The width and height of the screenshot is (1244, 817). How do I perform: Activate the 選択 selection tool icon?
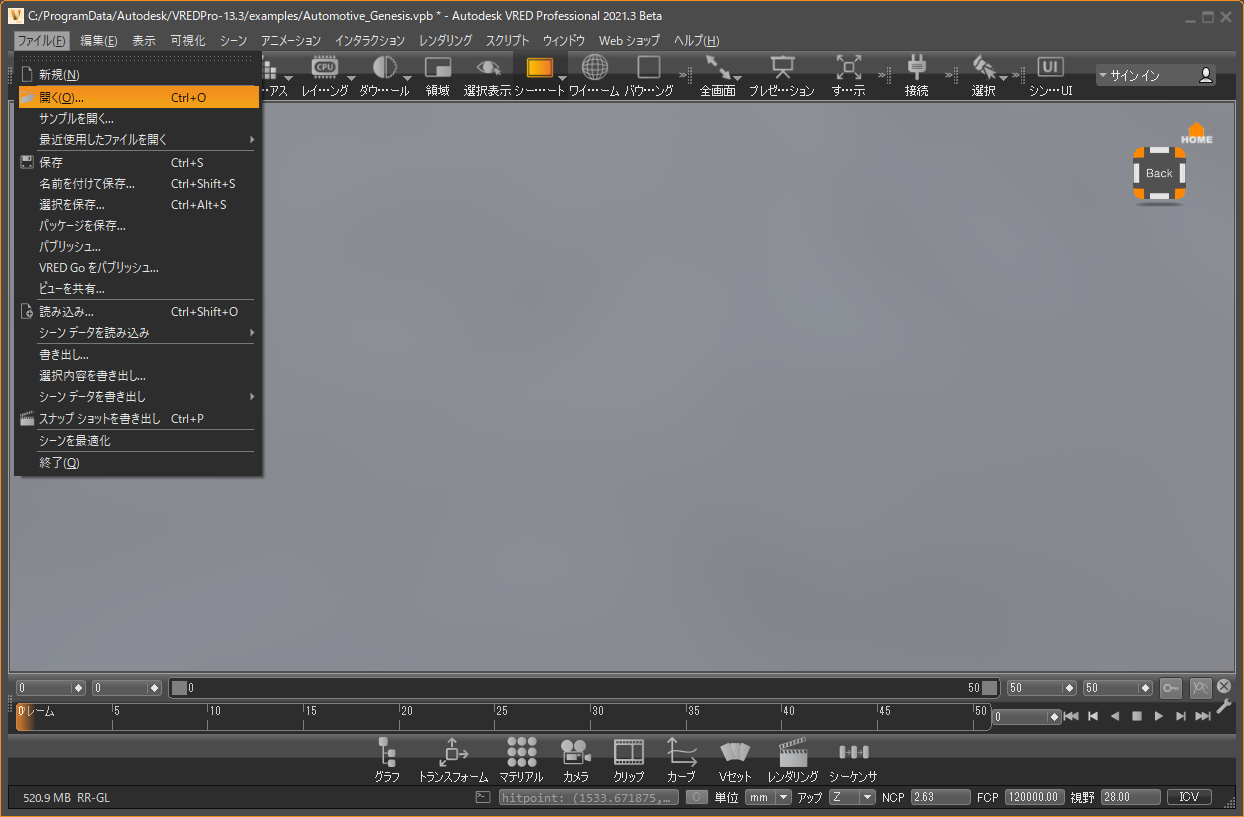(x=984, y=67)
